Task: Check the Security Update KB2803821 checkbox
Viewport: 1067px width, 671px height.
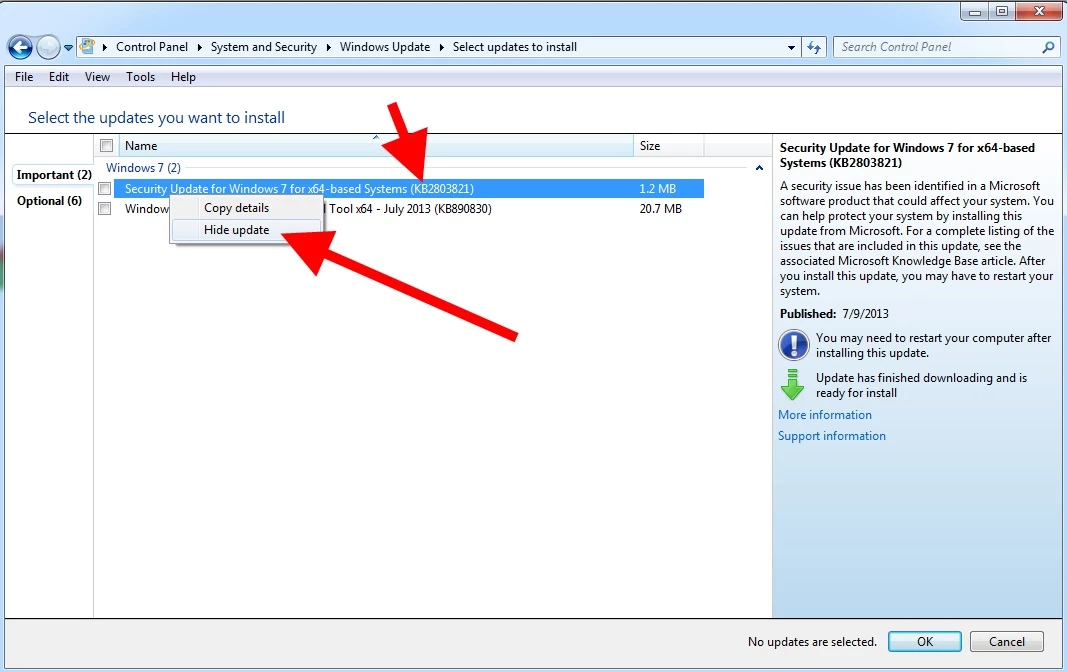Action: click(x=105, y=189)
